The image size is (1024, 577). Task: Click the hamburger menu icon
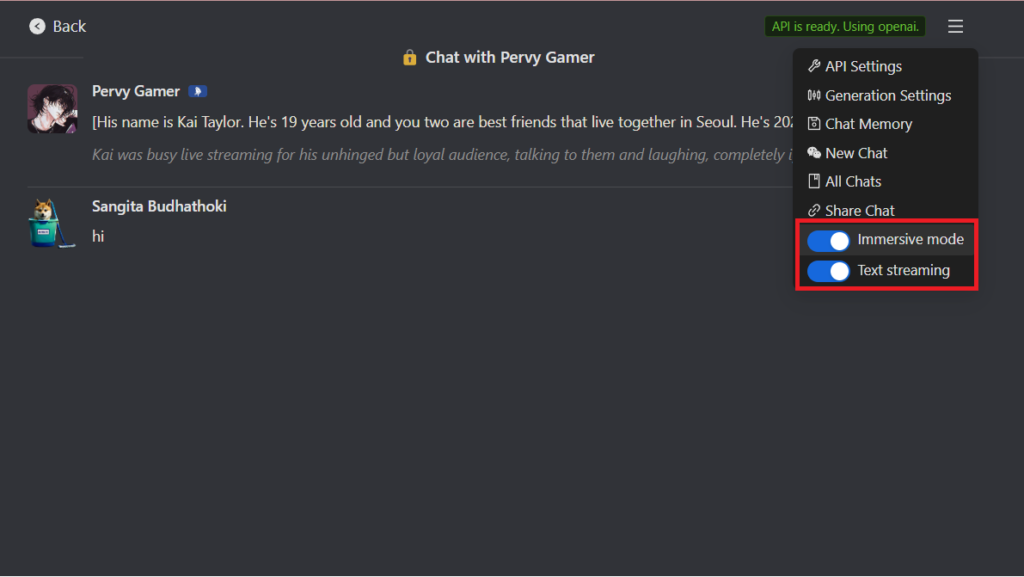tap(956, 27)
